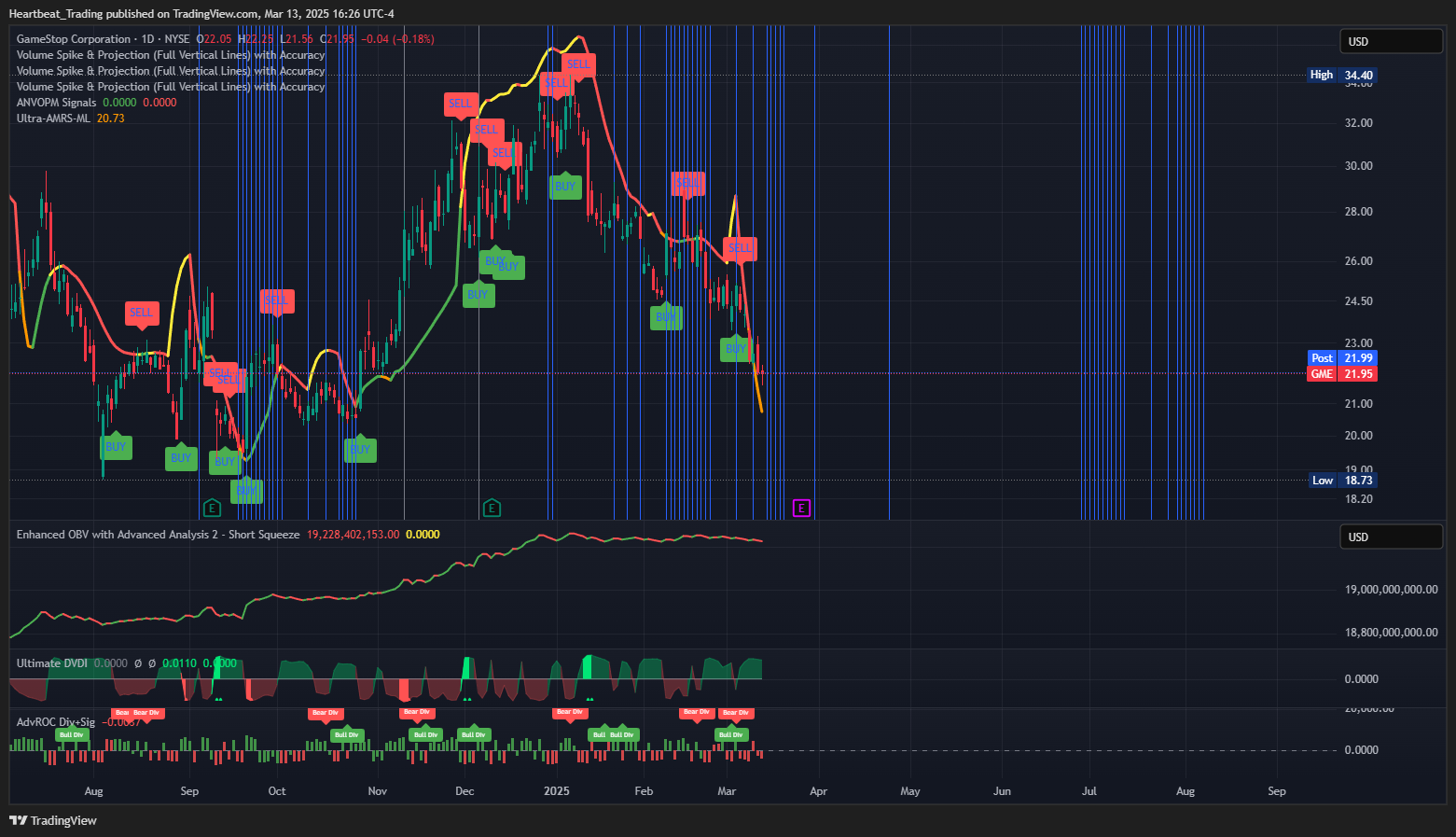Select the ANVOPM Signals indicator legend
The width and height of the screenshot is (1456, 837).
(56, 103)
